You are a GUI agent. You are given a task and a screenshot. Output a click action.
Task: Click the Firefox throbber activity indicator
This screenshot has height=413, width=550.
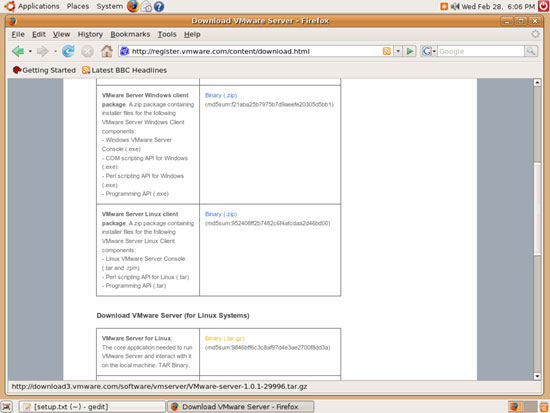coord(535,34)
